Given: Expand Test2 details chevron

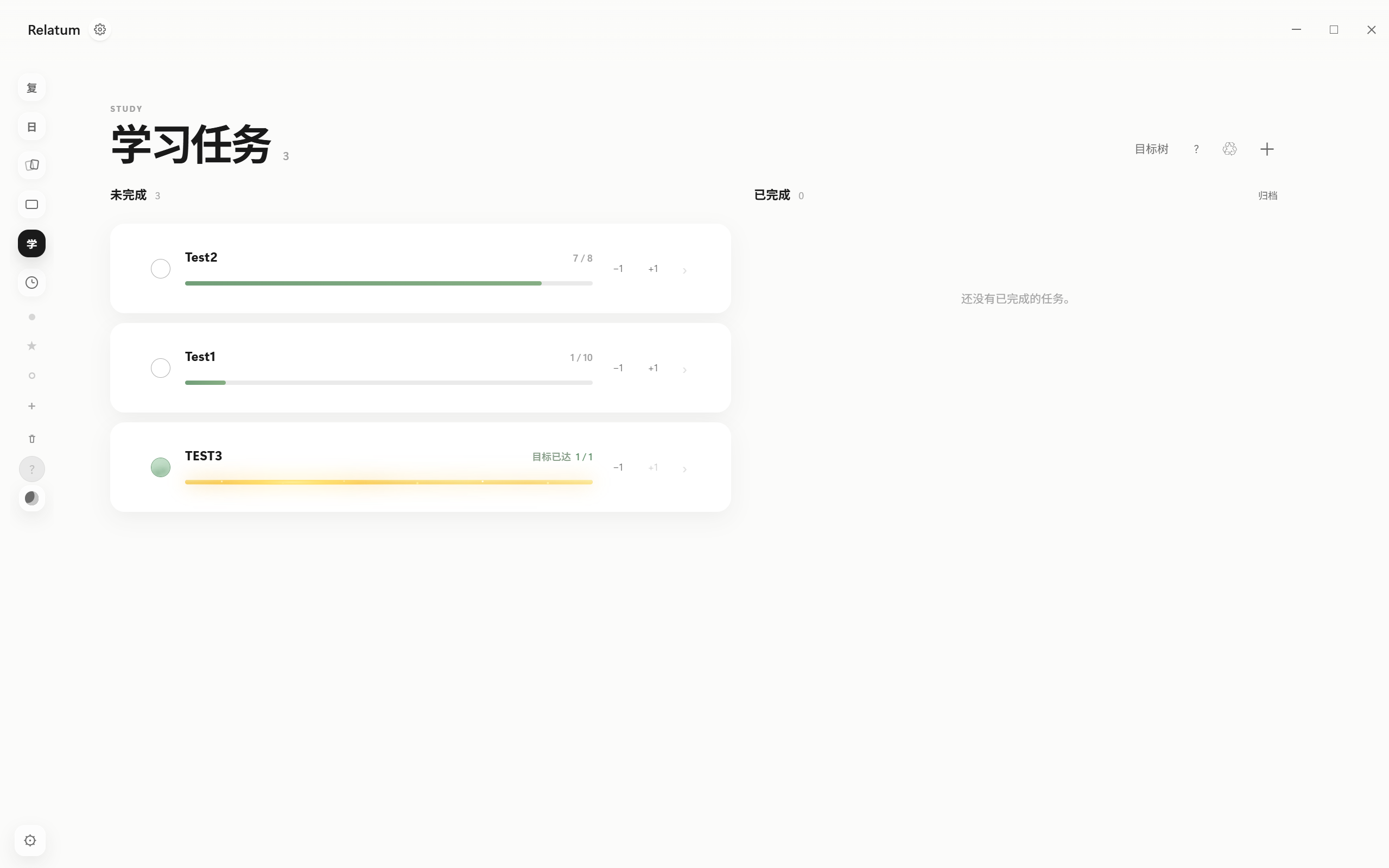Looking at the screenshot, I should point(685,270).
